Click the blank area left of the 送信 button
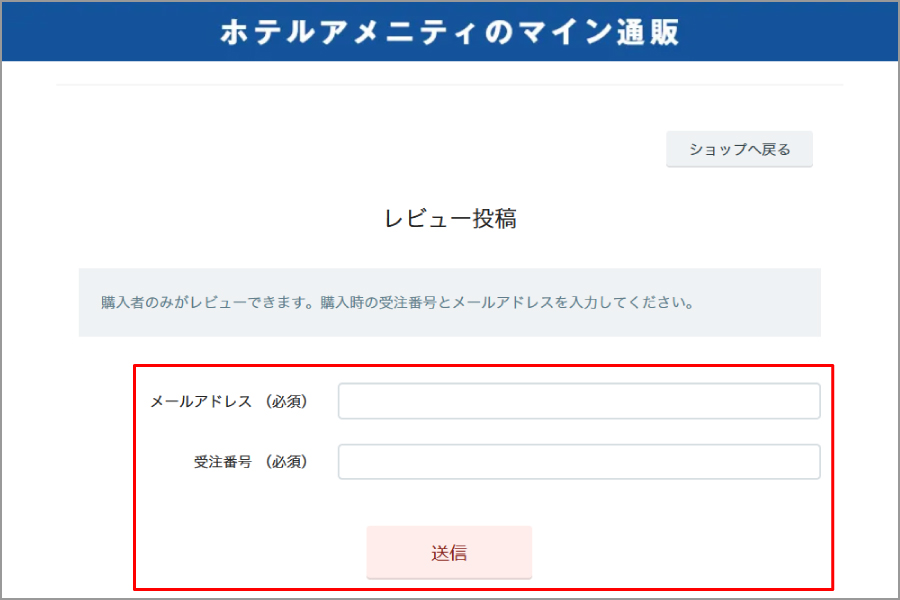Screen dimensions: 900x600 coord(250,552)
